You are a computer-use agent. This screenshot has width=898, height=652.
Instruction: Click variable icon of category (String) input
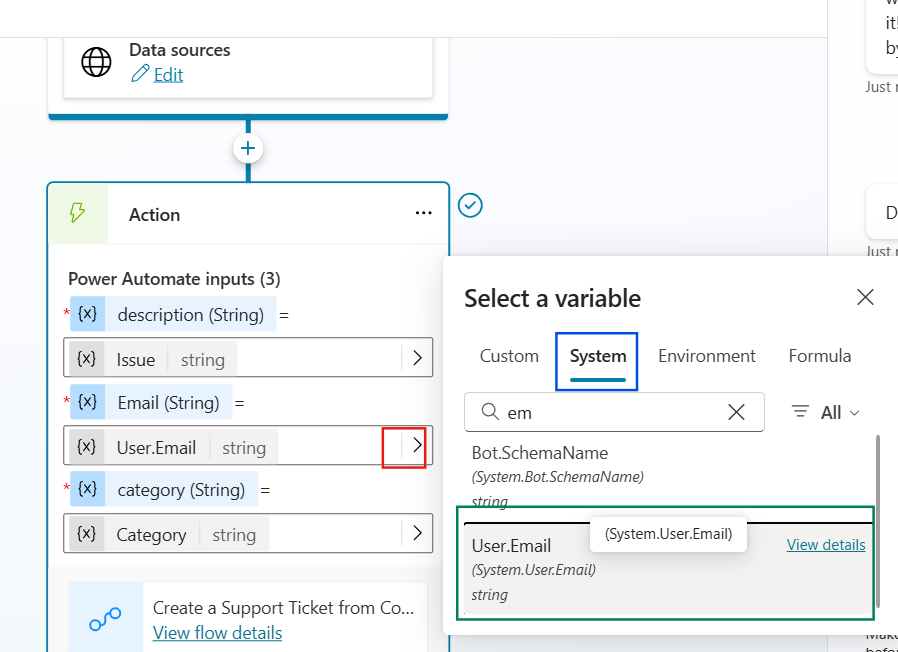click(88, 489)
